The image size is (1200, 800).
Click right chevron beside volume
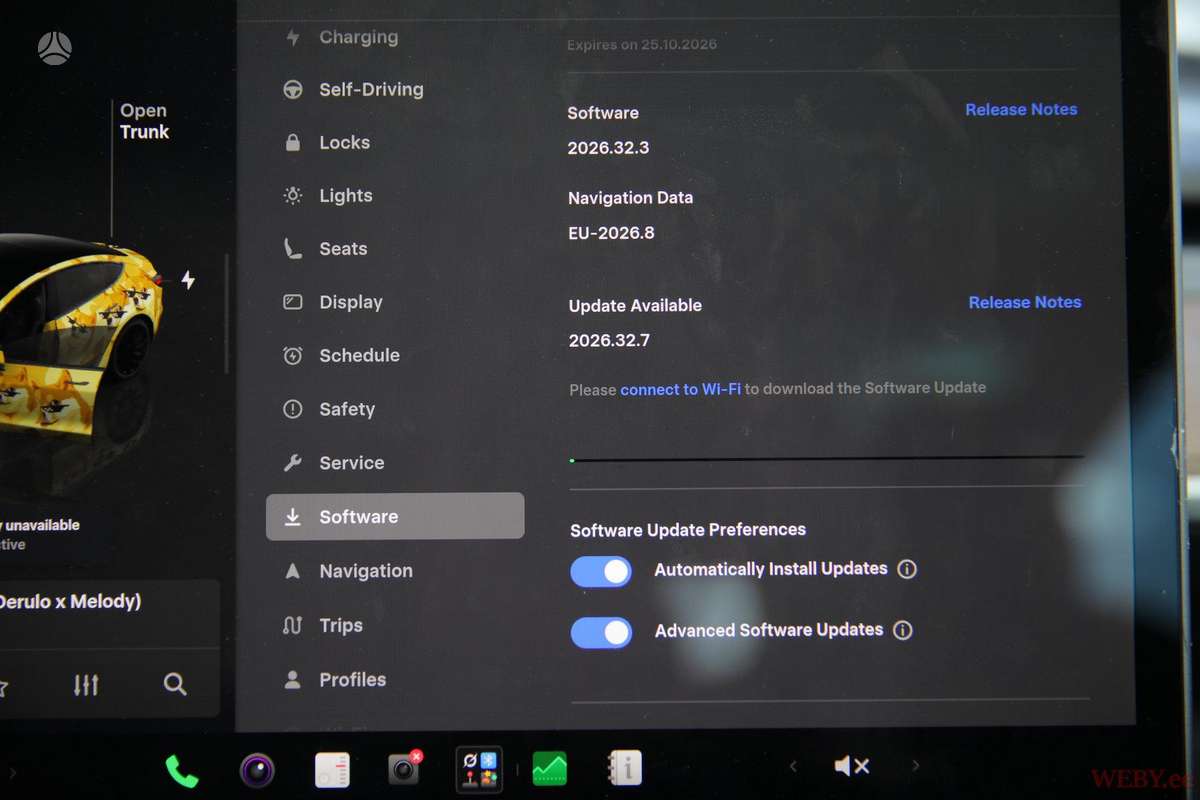pos(915,766)
